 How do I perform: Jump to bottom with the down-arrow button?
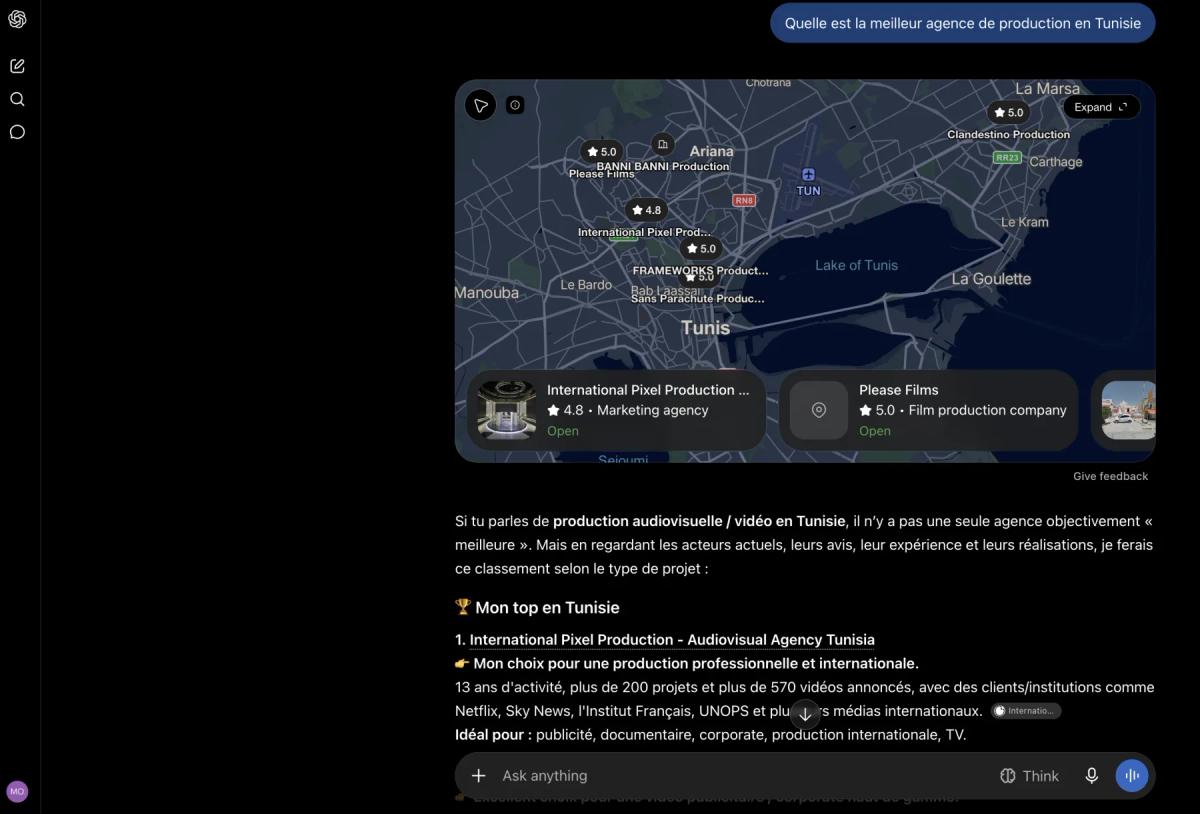tap(805, 714)
